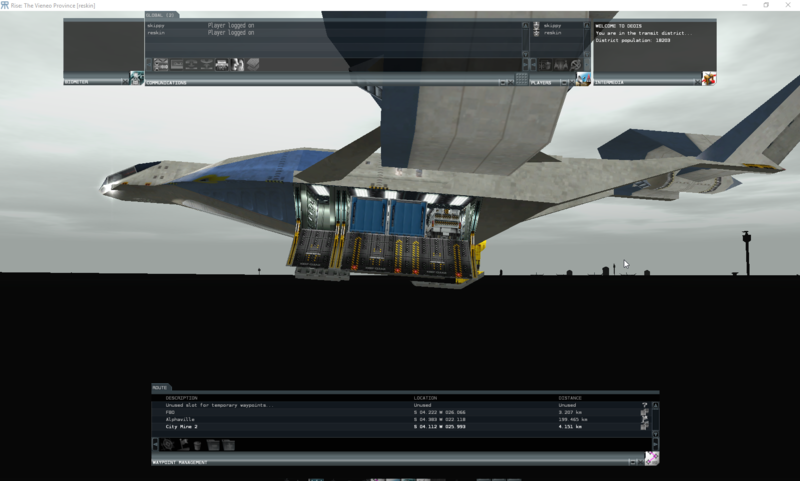Image resolution: width=800 pixels, height=481 pixels.
Task: Click the crosshair target icon in Waypoint Management
Action: pyautogui.click(x=167, y=445)
